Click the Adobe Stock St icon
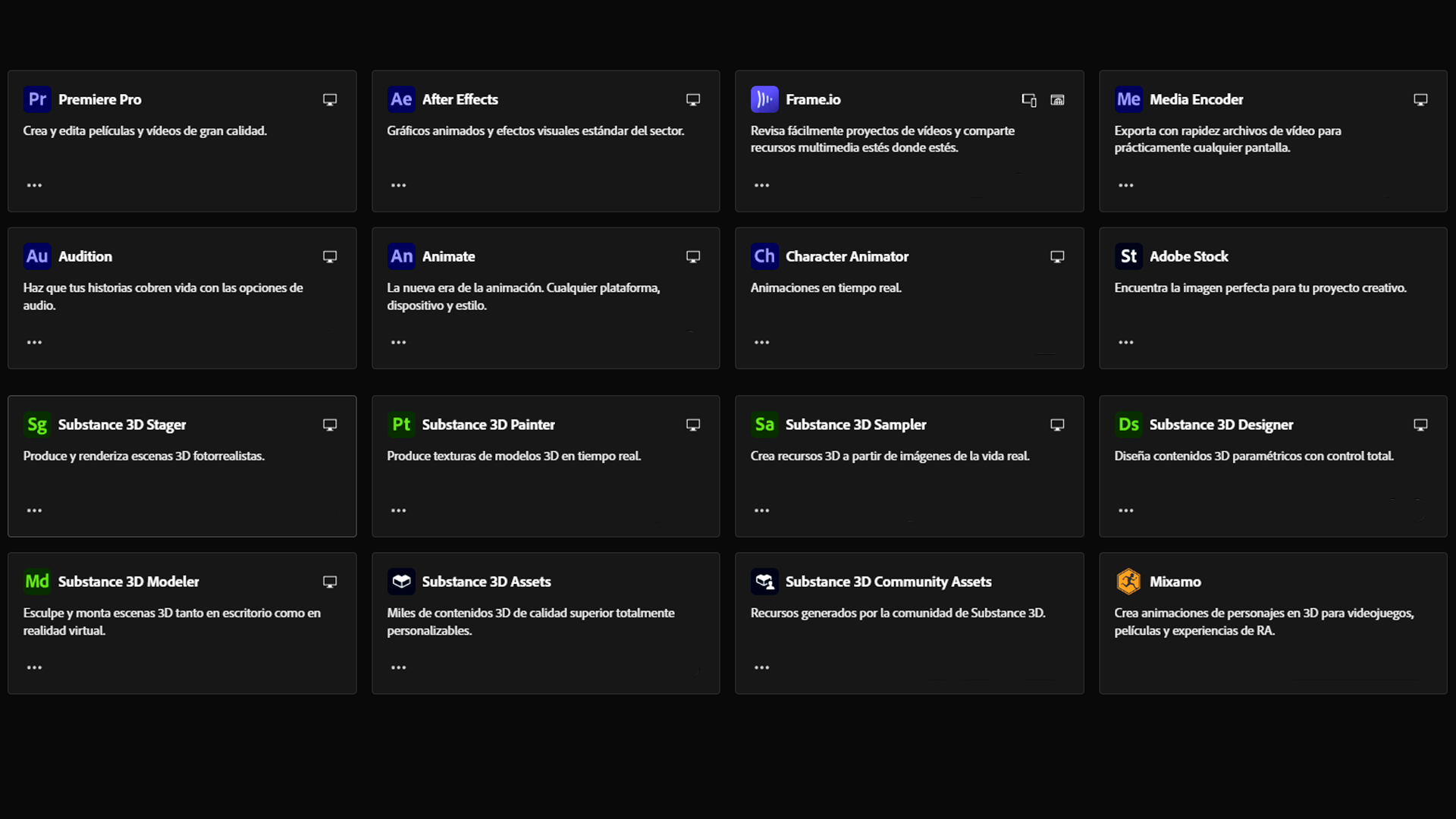 [1128, 256]
